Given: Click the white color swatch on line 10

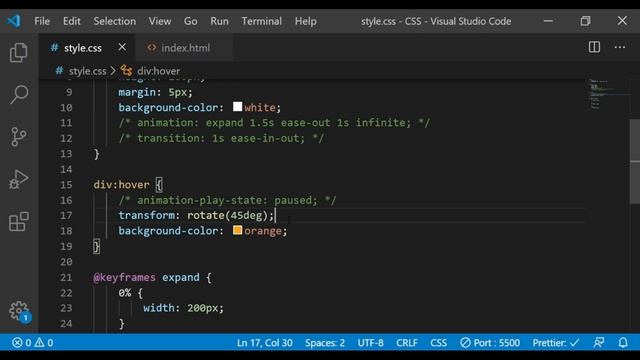Looking at the screenshot, I should [x=238, y=107].
